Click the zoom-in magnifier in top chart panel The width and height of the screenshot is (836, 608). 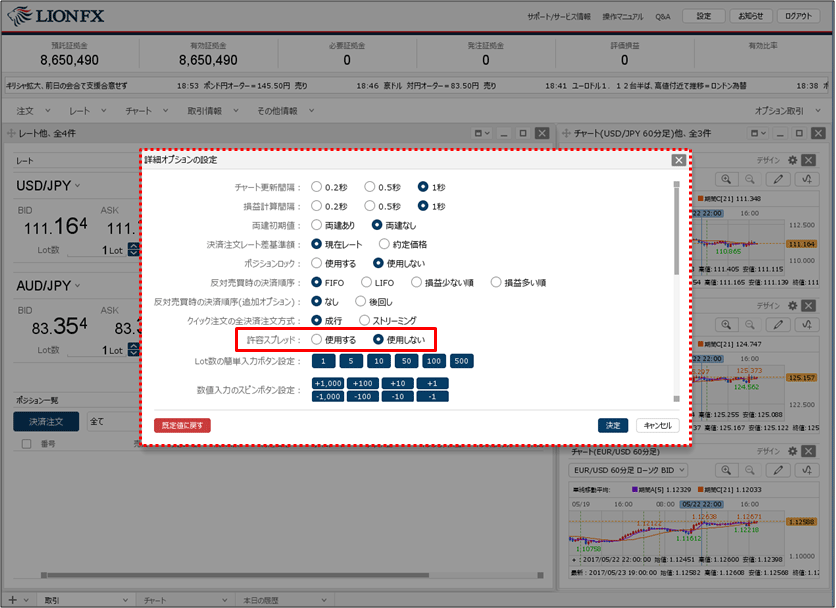tap(726, 179)
